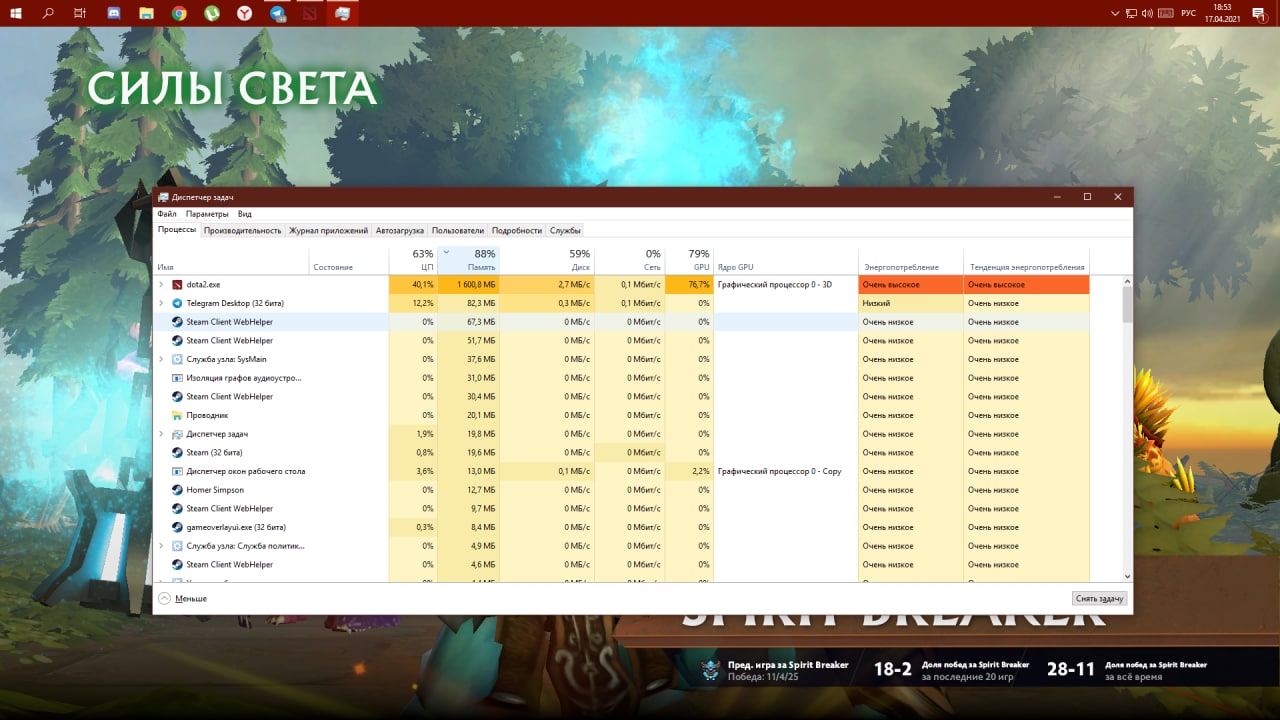The image size is (1280, 720).
Task: Switch to the Производительность tab
Action: [x=243, y=230]
